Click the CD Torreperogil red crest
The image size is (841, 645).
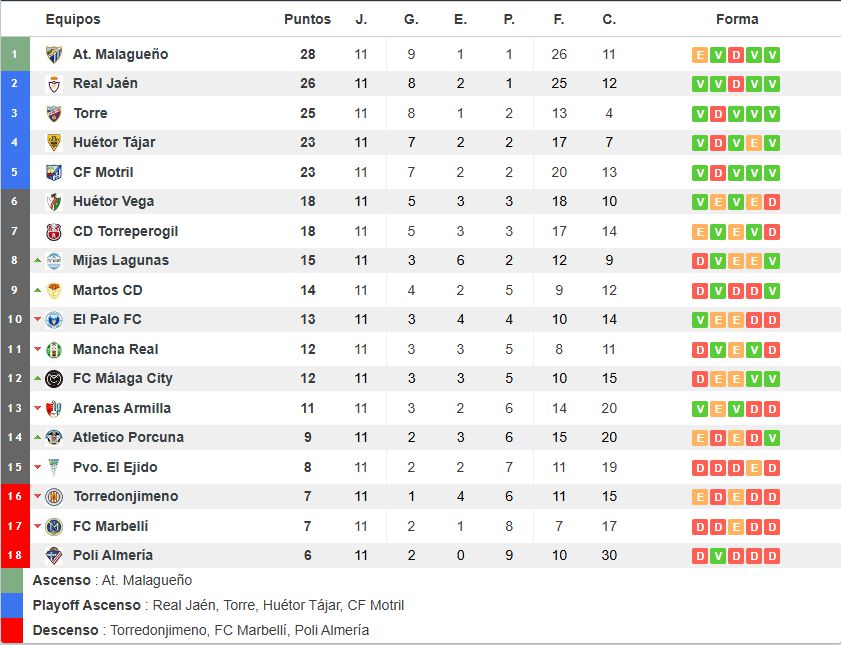pos(54,232)
